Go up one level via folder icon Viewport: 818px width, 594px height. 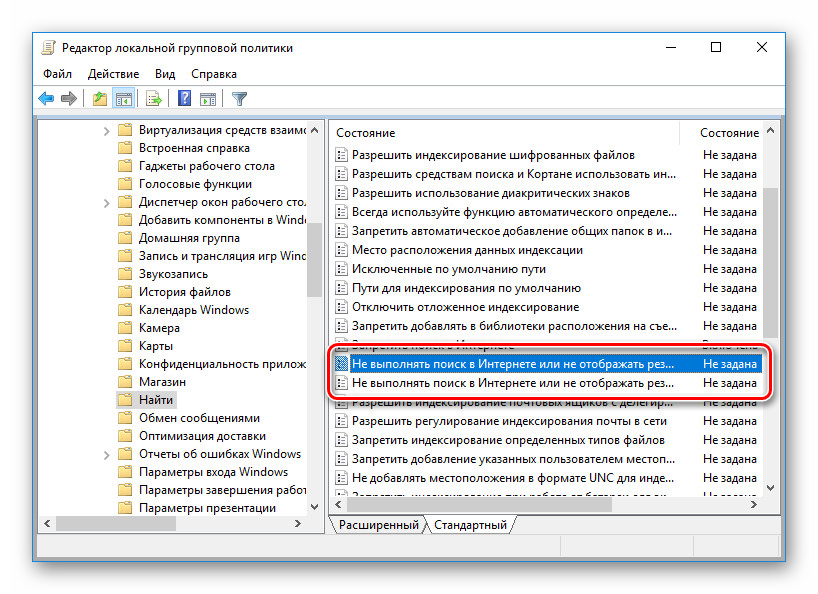100,98
